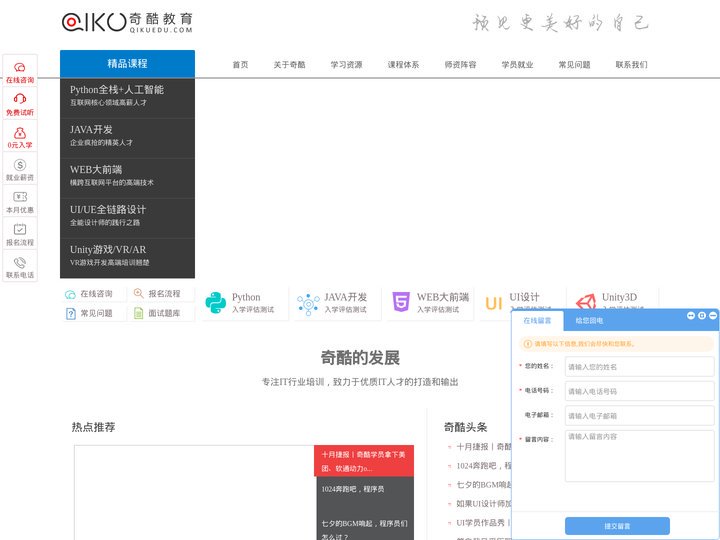Screen dimensions: 720x540
Task: Click the Python logo icon
Action: 215,303
